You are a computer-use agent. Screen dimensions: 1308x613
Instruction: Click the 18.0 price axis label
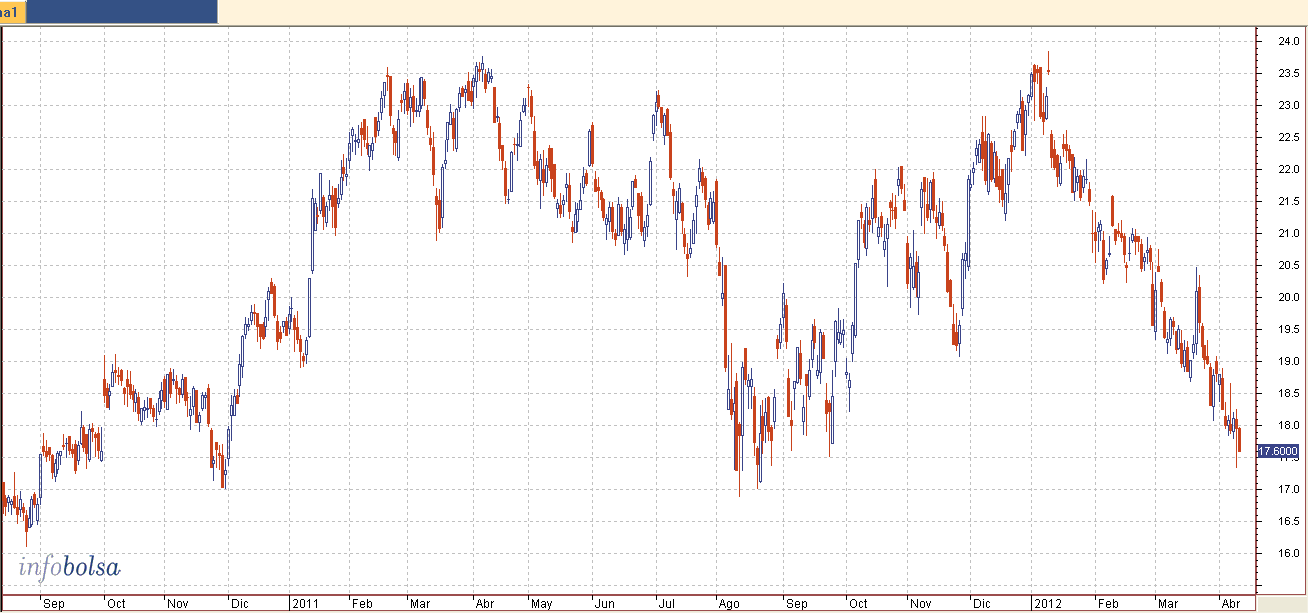pos(1288,425)
